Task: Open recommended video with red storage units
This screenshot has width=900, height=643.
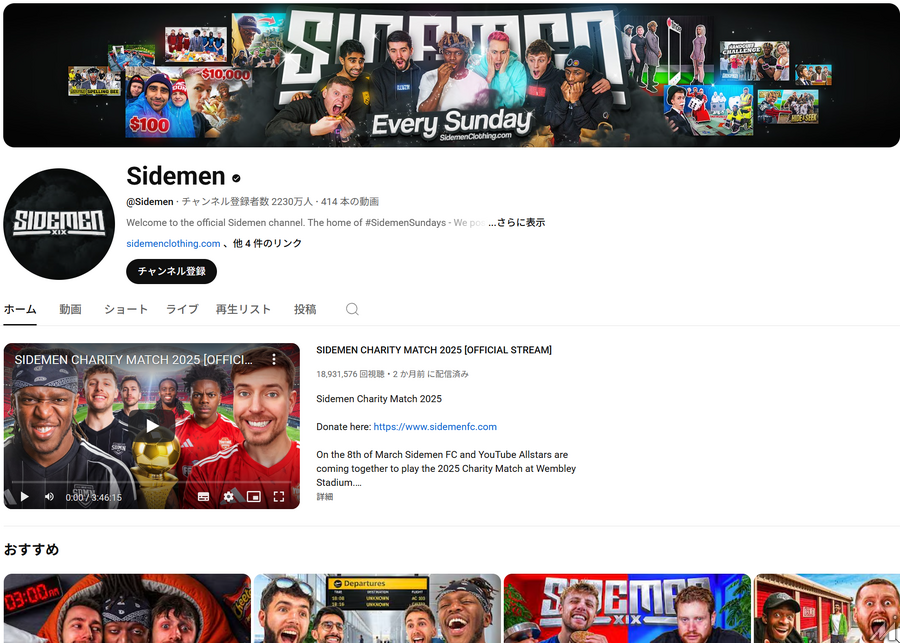Action: [827, 609]
